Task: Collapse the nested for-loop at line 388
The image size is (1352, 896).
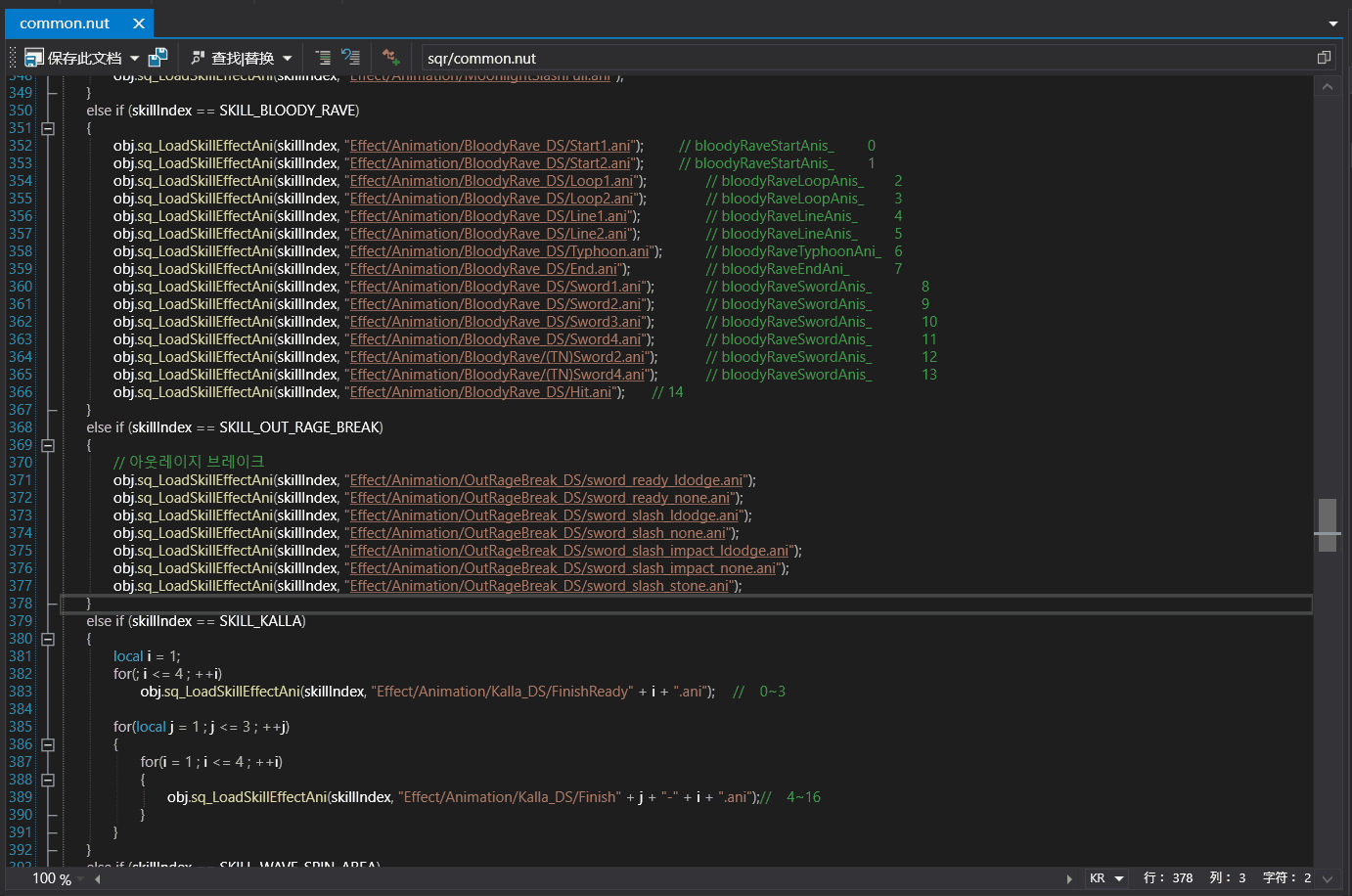Action: (x=48, y=780)
